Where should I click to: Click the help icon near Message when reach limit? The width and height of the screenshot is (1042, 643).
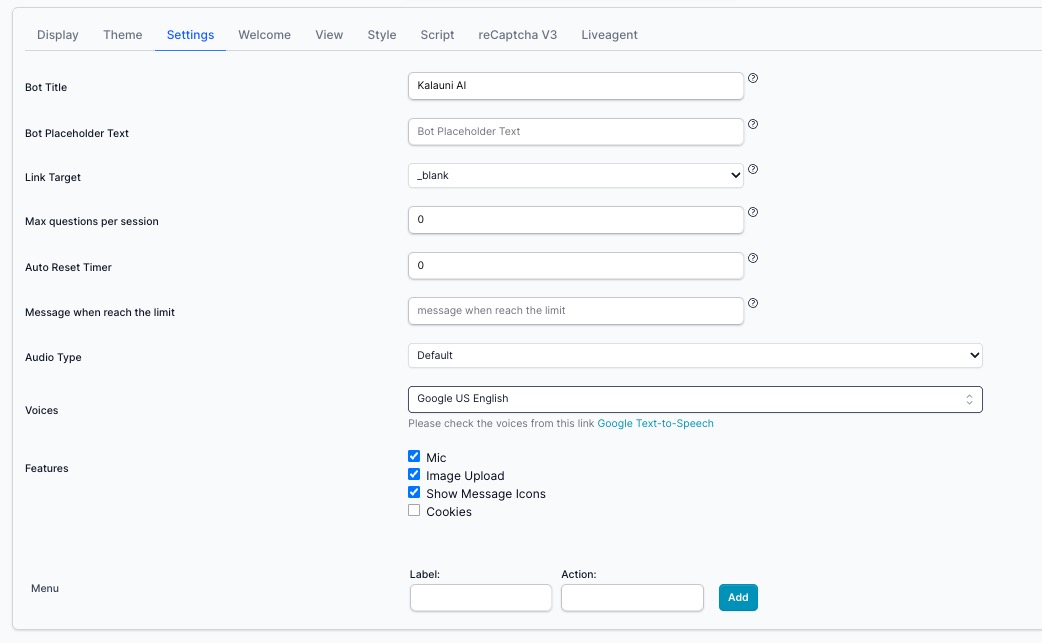[x=752, y=302]
